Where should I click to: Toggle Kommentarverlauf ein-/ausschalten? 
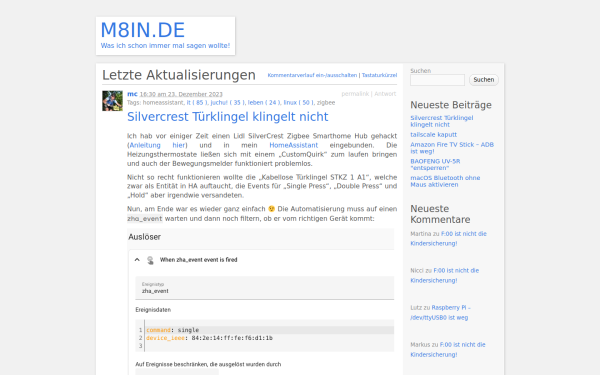point(312,75)
